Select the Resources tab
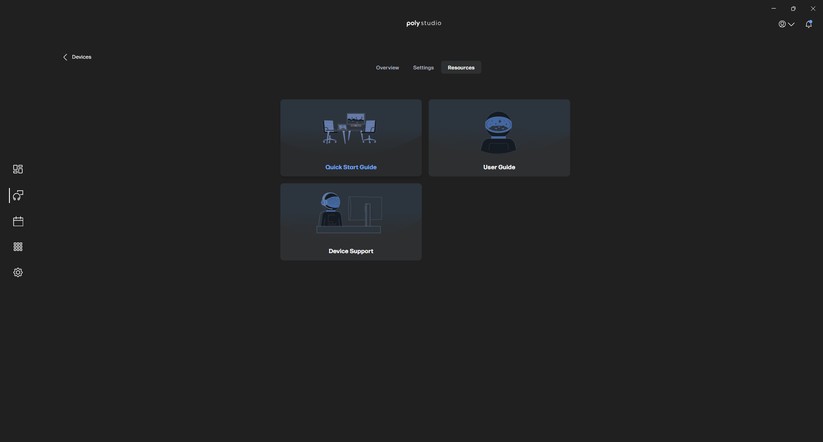The image size is (823, 442). click(x=461, y=68)
